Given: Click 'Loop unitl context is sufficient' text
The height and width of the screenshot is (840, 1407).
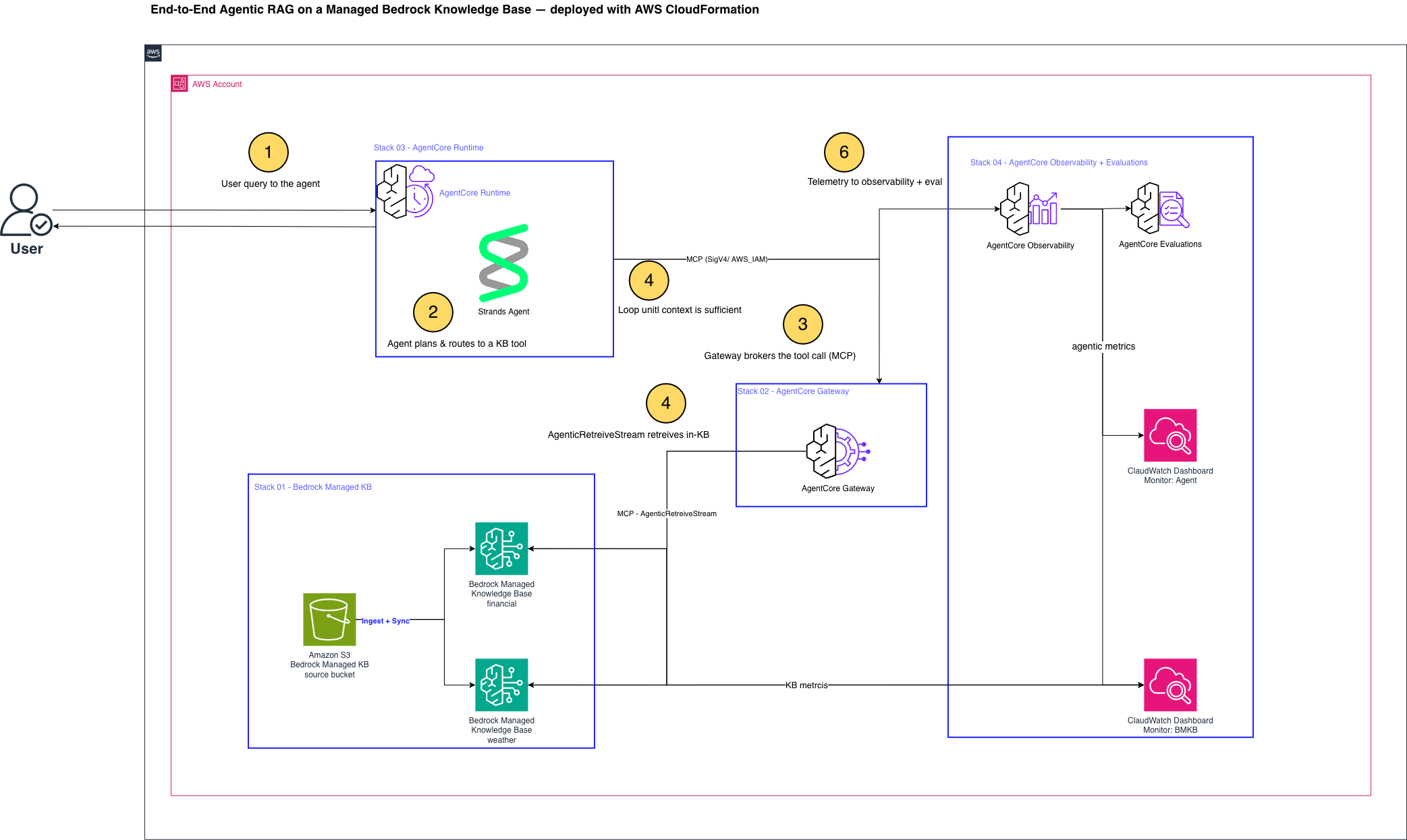Looking at the screenshot, I should pyautogui.click(x=680, y=310).
